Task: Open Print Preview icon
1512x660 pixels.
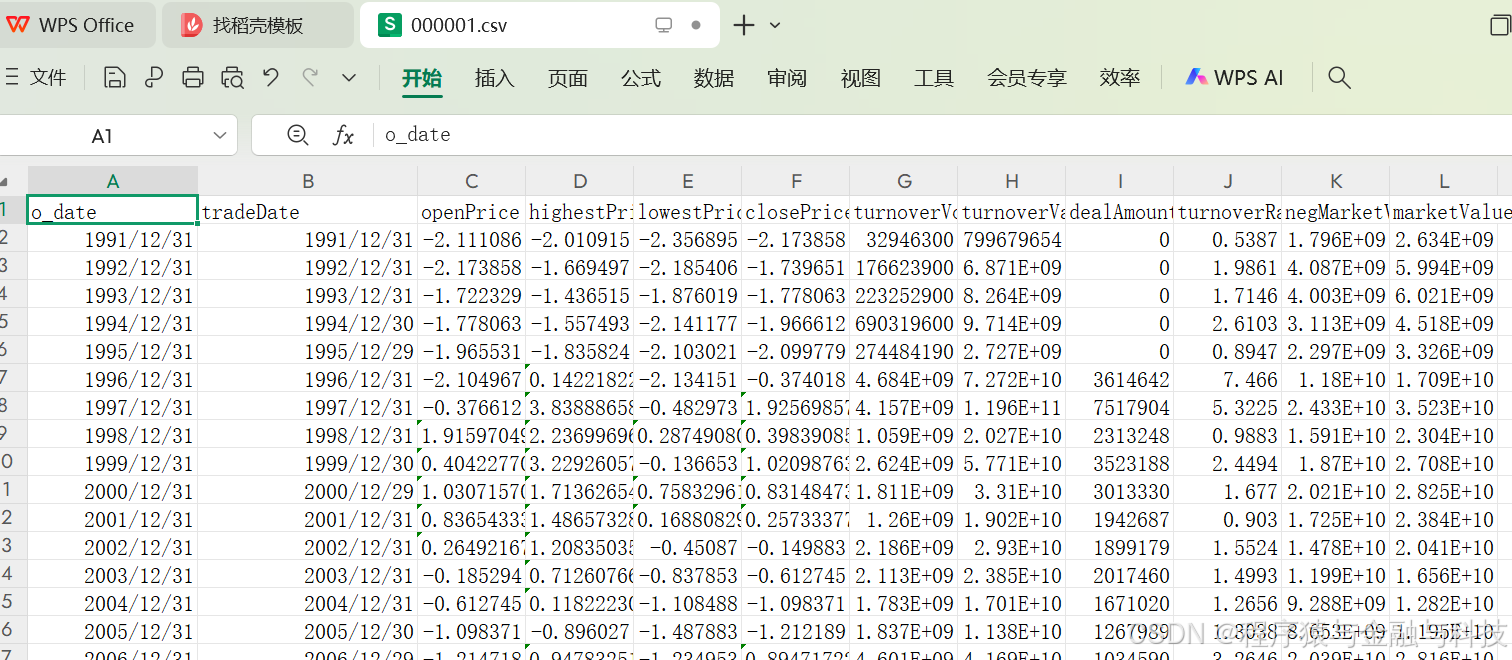Action: coord(232,77)
